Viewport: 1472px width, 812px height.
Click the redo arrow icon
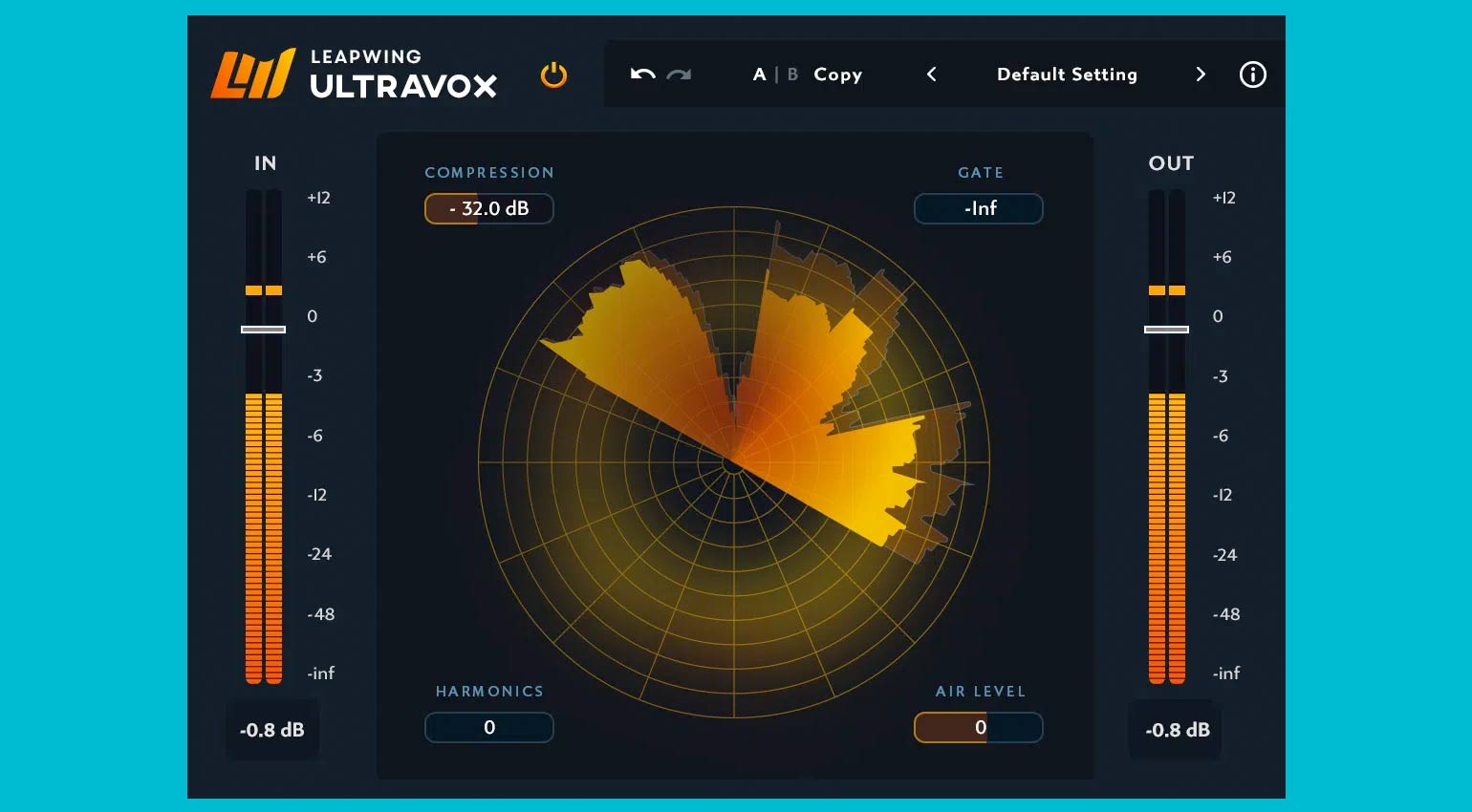679,75
